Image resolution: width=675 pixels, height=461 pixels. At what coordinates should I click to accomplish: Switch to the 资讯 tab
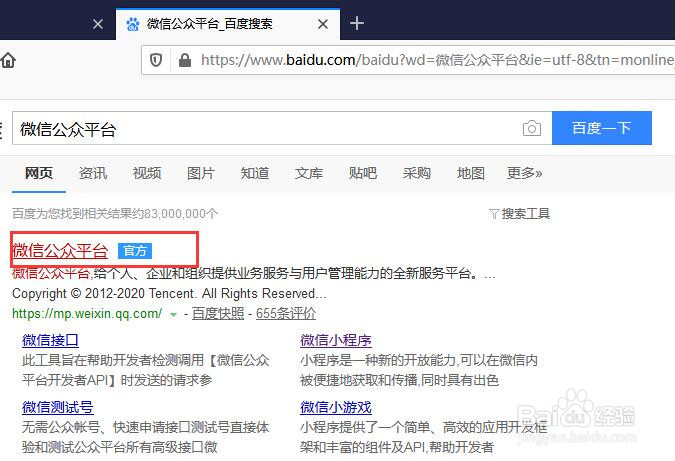pyautogui.click(x=93, y=173)
